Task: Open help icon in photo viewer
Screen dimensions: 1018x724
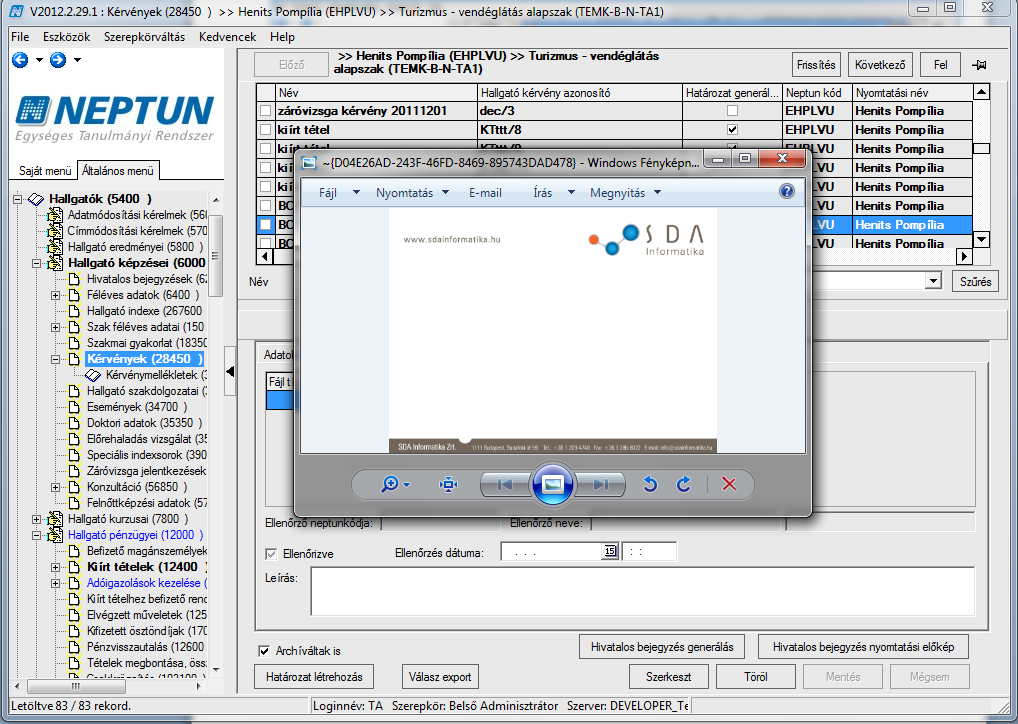Action: tap(786, 192)
